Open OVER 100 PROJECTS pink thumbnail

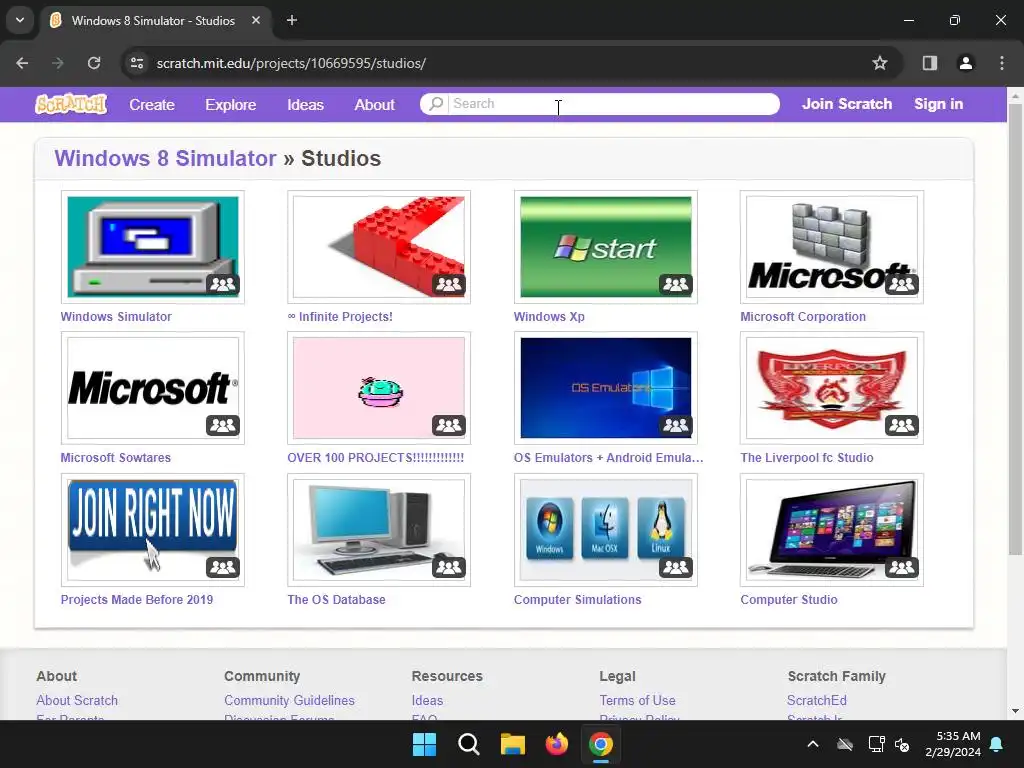(x=379, y=388)
